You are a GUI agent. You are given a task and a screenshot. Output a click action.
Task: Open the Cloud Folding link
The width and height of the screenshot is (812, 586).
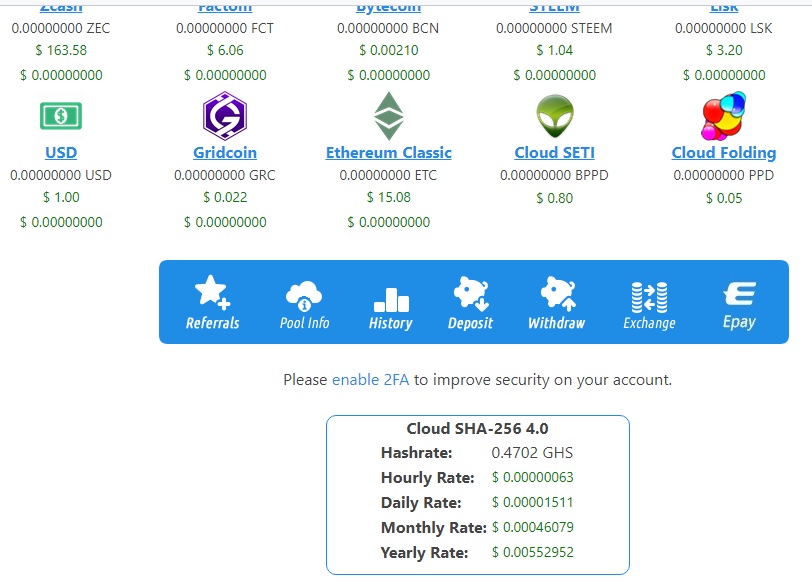[724, 153]
